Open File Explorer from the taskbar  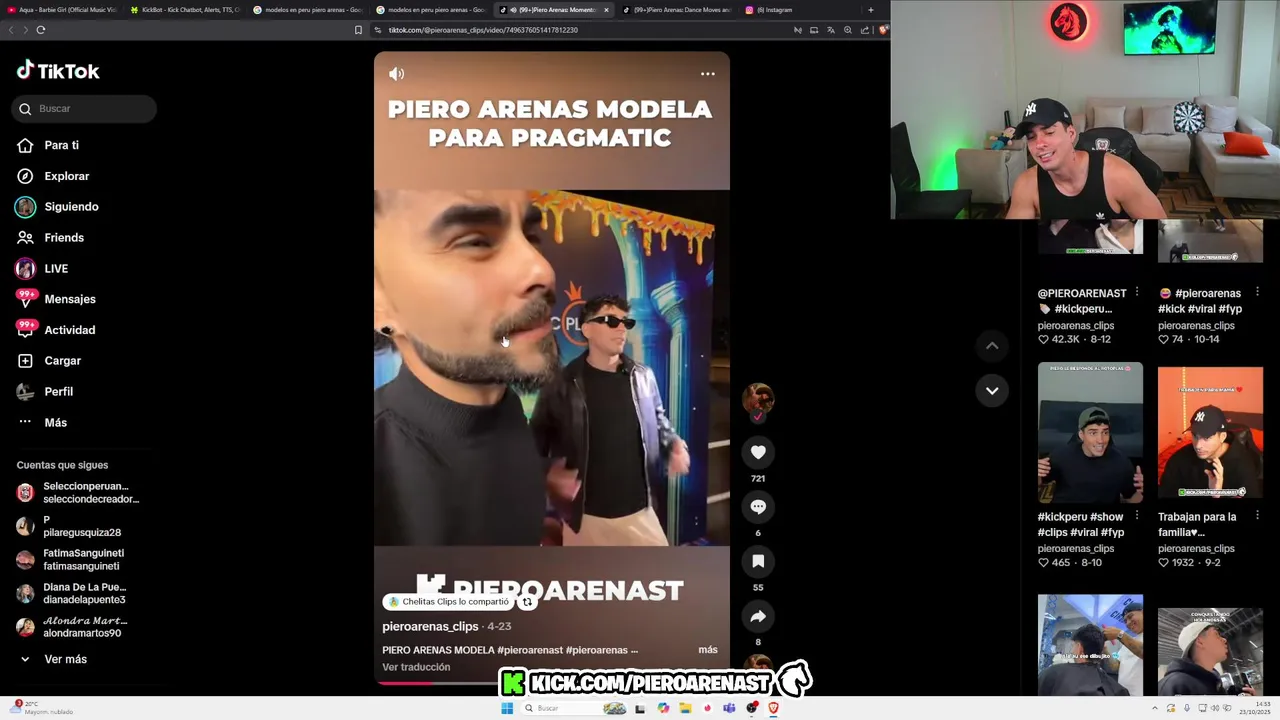(x=686, y=708)
